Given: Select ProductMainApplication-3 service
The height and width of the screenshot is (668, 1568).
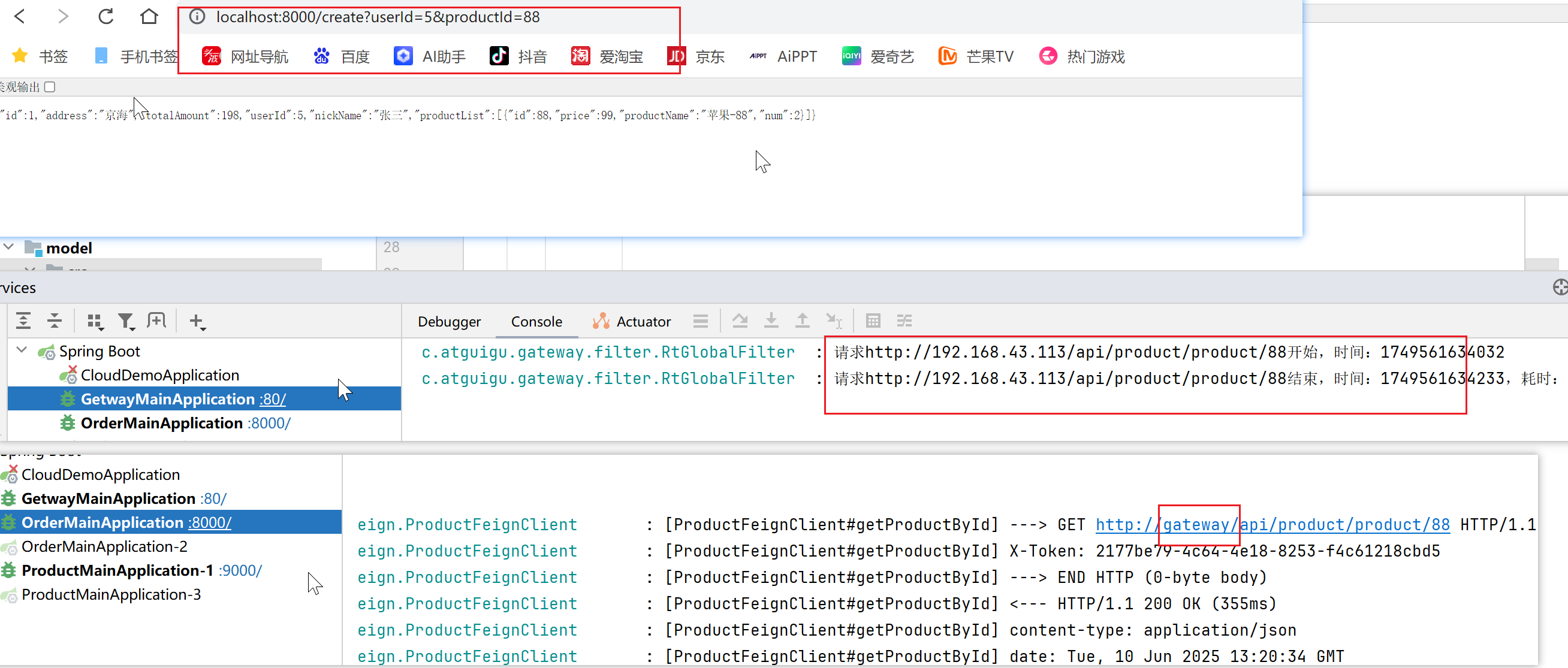Looking at the screenshot, I should click(x=111, y=594).
